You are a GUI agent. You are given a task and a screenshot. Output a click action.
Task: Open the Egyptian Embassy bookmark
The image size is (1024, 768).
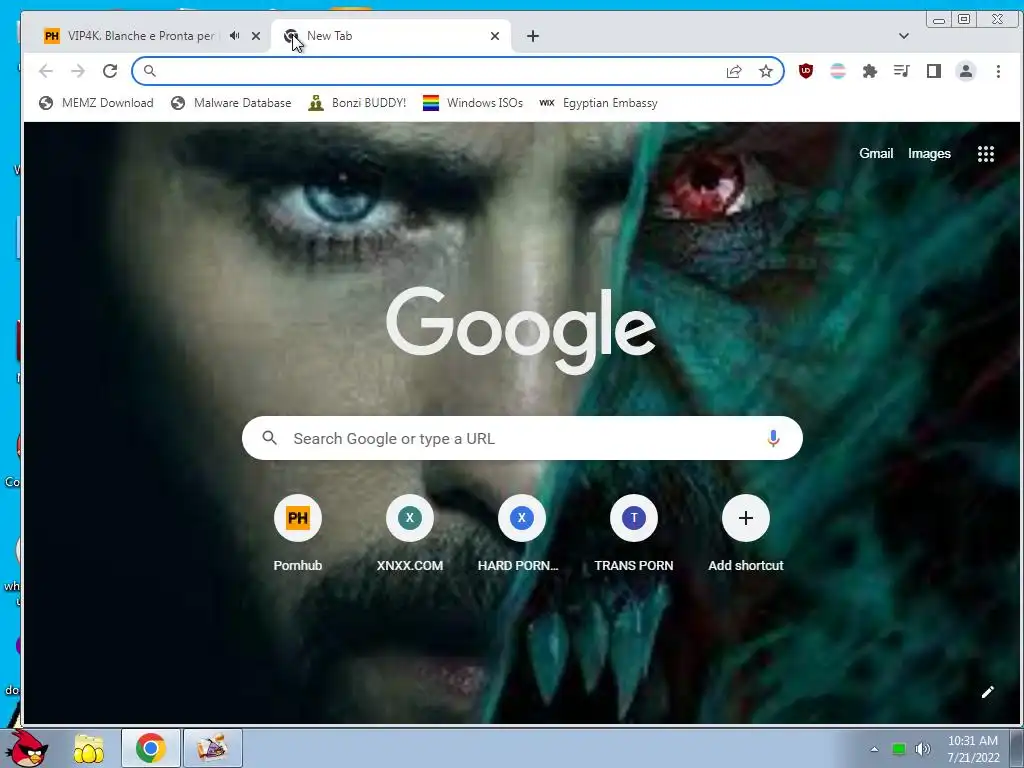(x=598, y=103)
